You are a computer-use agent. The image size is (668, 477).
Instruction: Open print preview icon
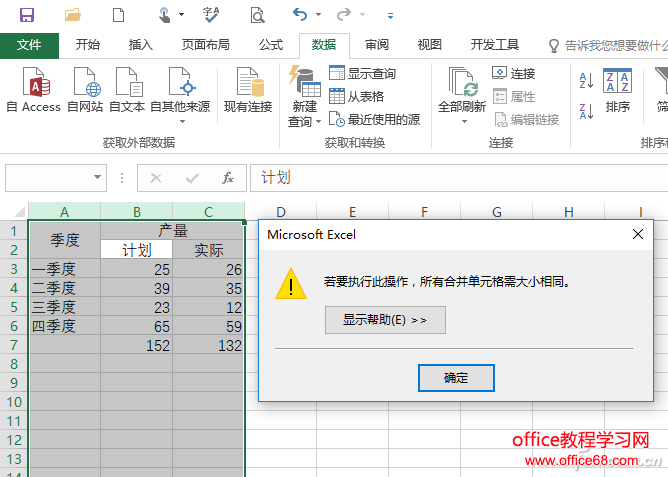click(x=257, y=15)
